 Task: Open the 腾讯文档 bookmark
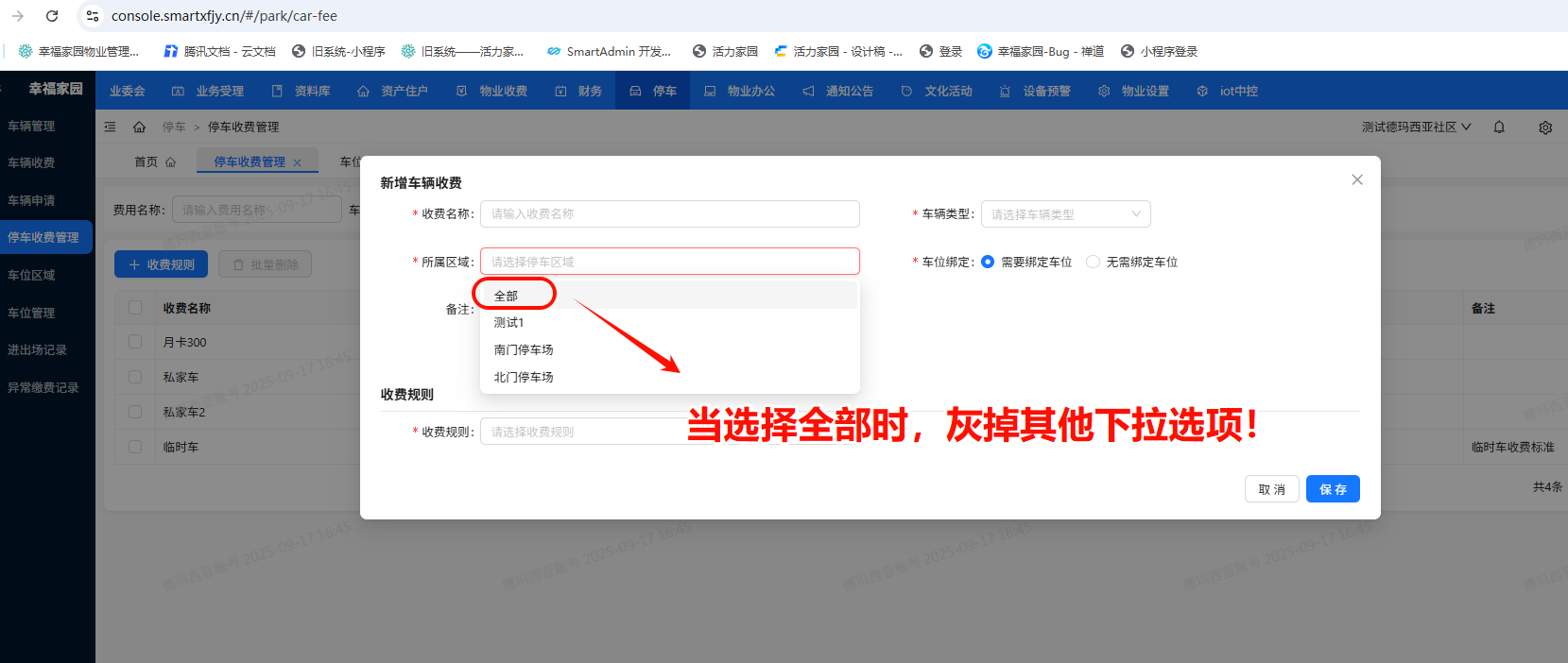click(219, 52)
